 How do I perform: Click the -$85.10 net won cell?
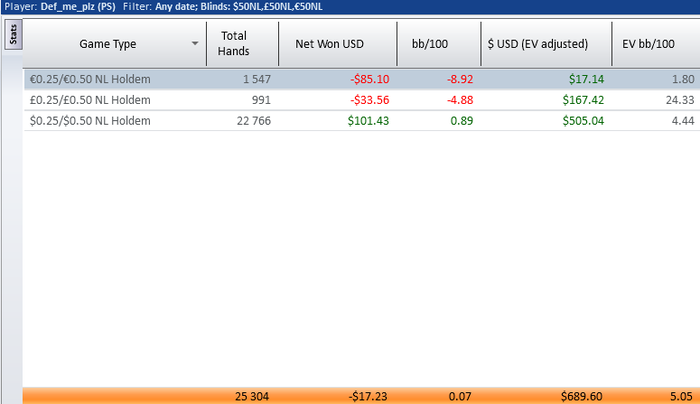click(x=370, y=79)
